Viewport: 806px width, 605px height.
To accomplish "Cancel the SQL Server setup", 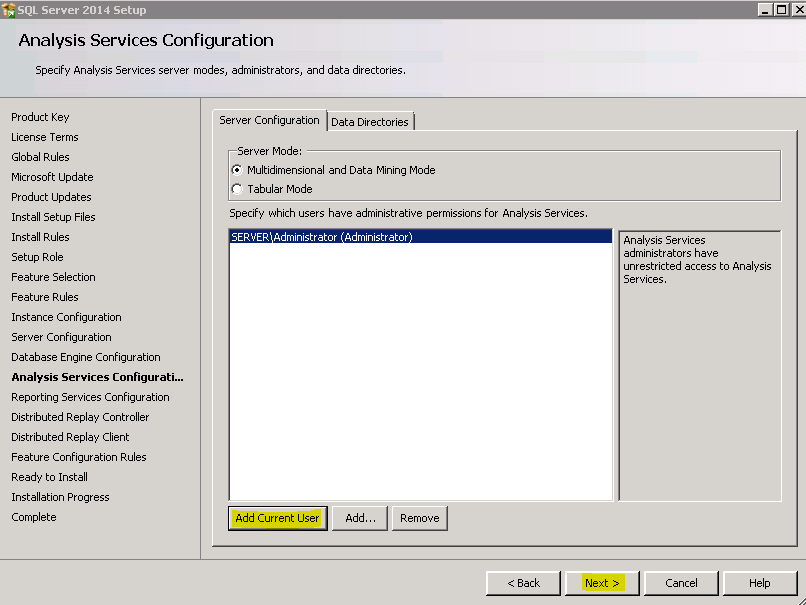I will [681, 583].
